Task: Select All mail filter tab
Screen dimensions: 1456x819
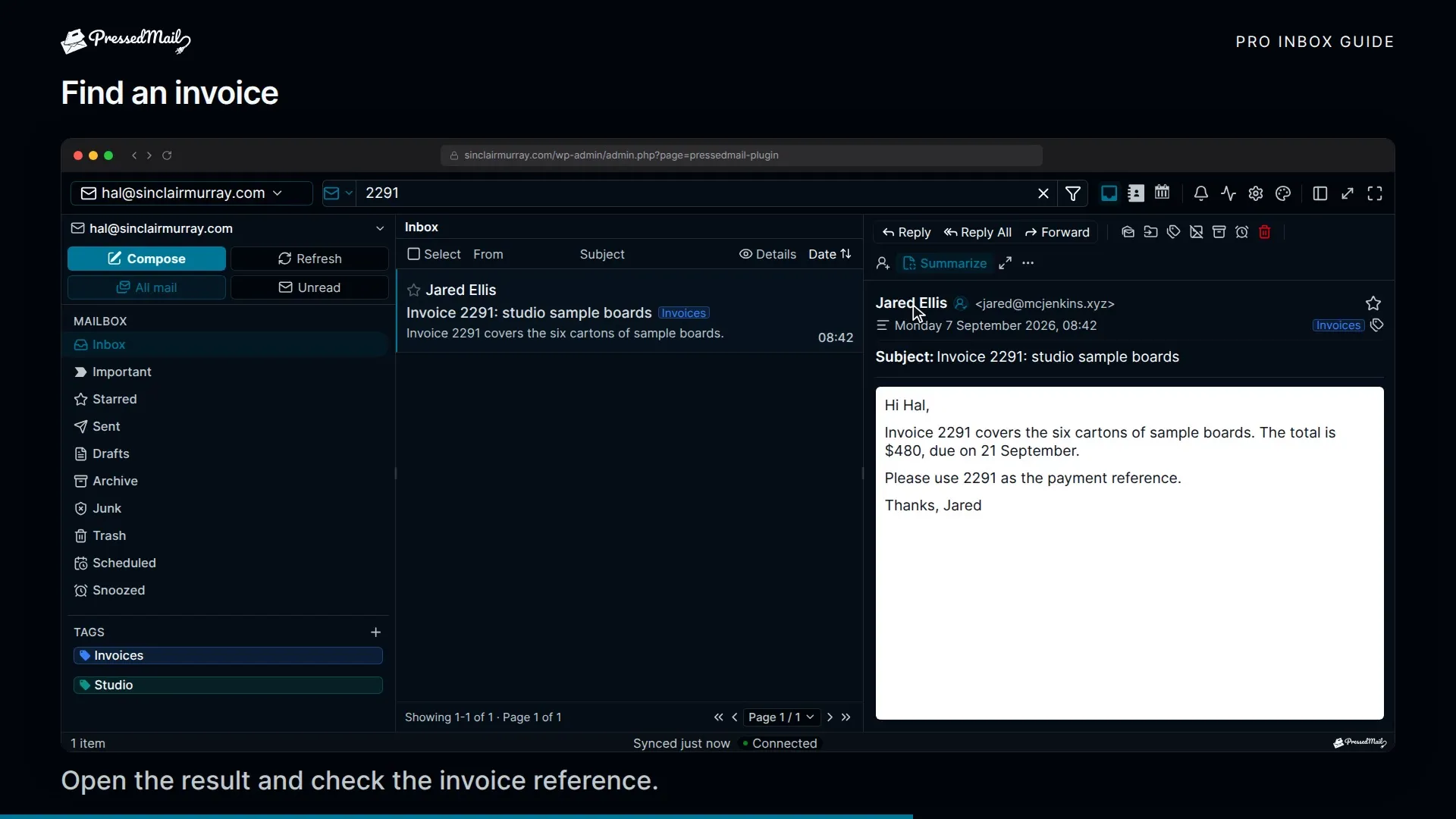Action: (146, 287)
